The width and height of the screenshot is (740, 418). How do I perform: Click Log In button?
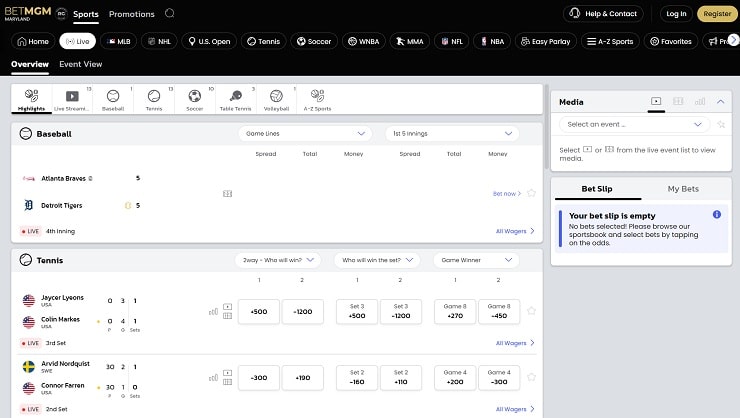(676, 14)
